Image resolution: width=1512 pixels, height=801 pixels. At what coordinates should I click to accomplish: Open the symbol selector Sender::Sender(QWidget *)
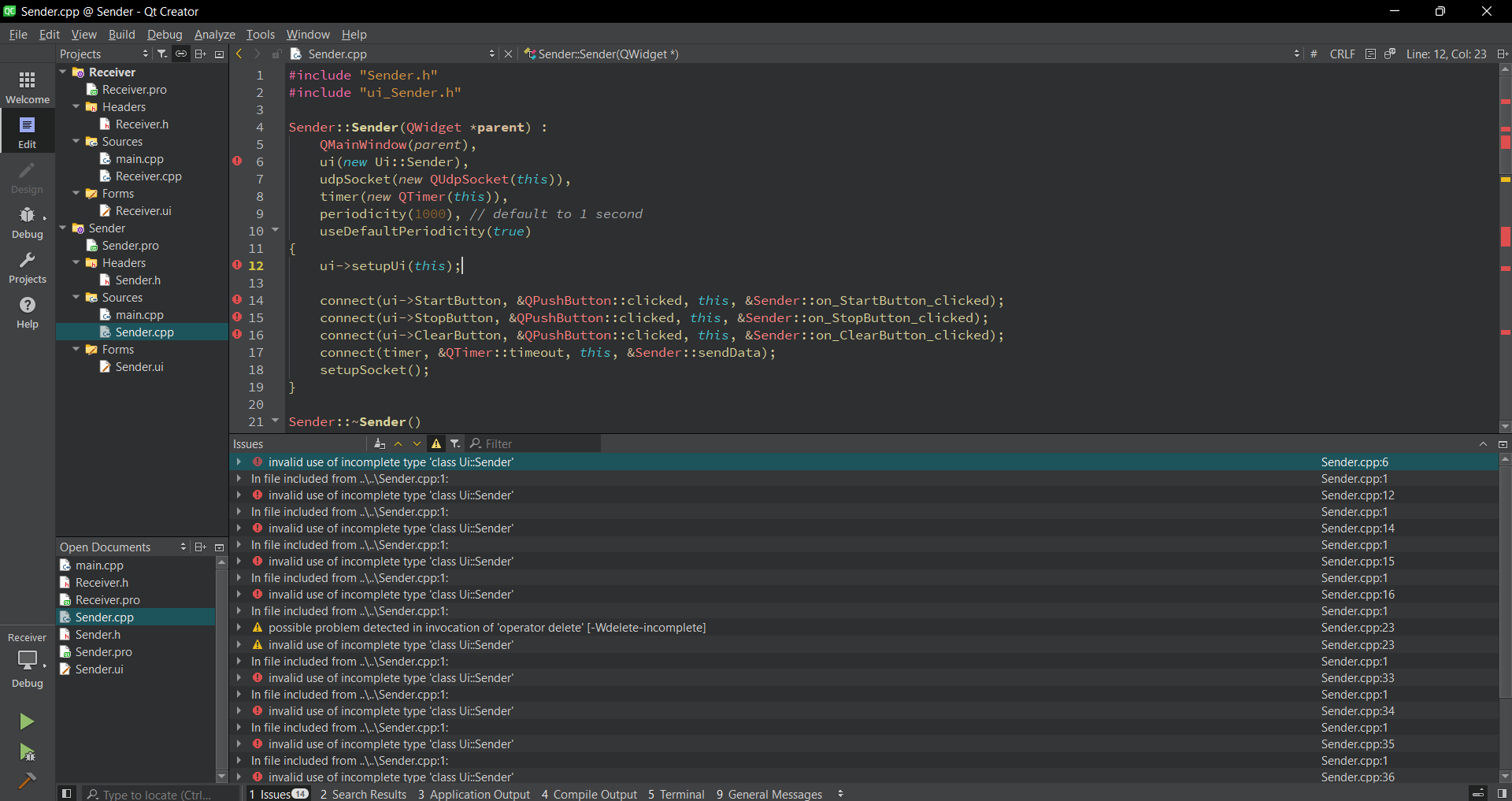coord(912,54)
